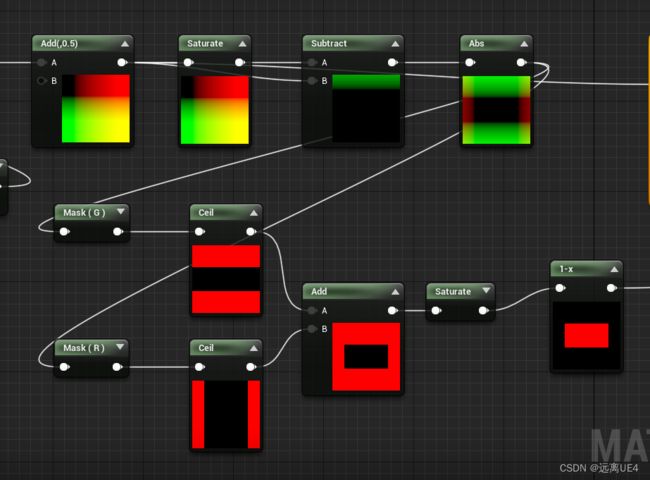
Task: Collapse the Add node preview near Saturate
Action: pos(395,292)
